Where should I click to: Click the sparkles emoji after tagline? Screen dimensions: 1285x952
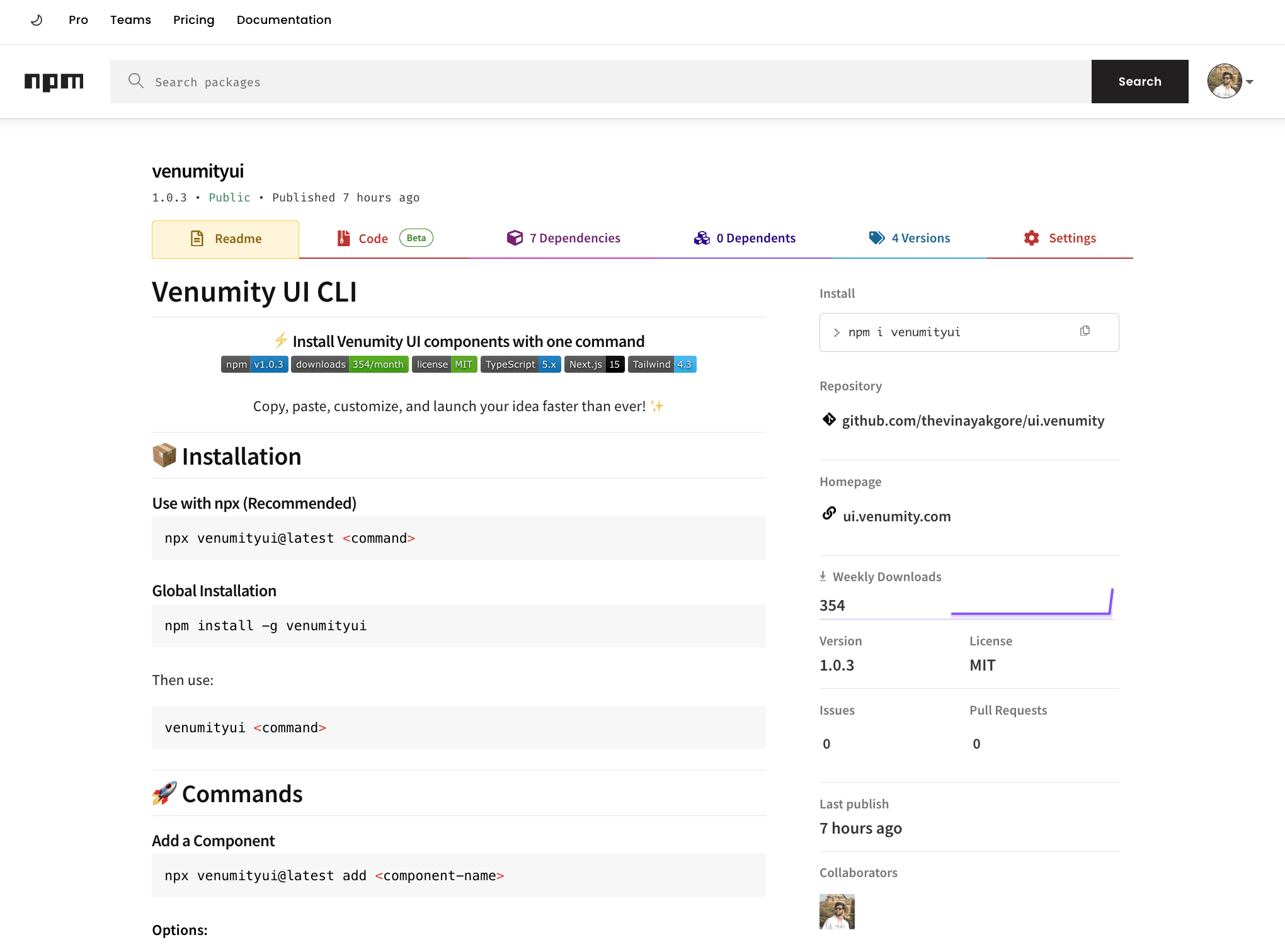[x=657, y=407]
